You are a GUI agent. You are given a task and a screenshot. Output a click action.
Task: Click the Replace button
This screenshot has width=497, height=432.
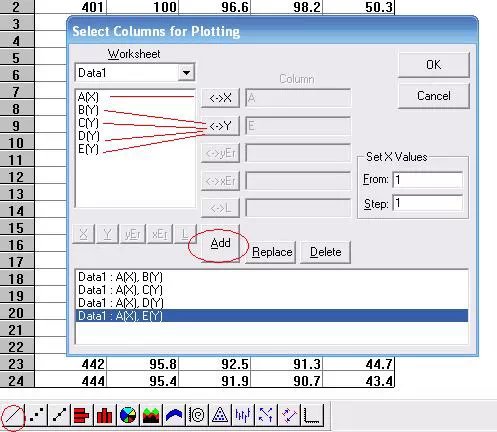(271, 252)
